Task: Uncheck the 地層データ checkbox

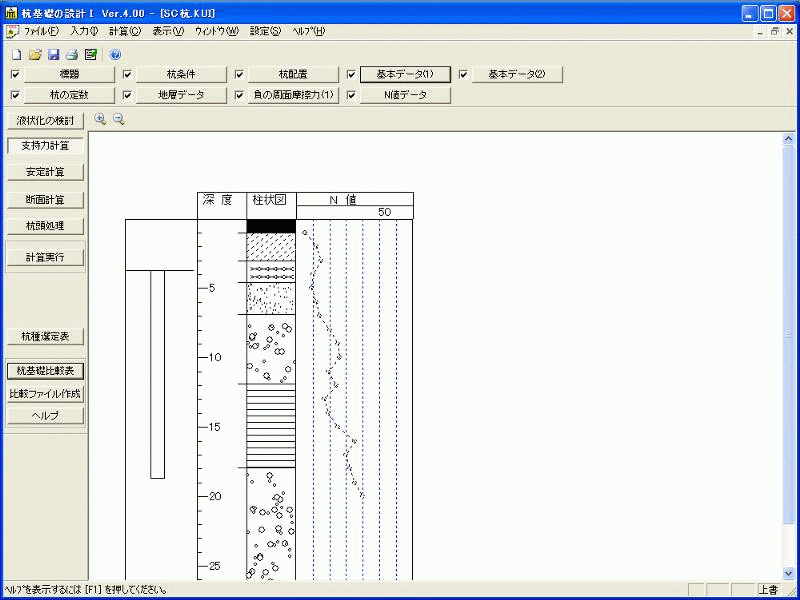Action: click(126, 97)
